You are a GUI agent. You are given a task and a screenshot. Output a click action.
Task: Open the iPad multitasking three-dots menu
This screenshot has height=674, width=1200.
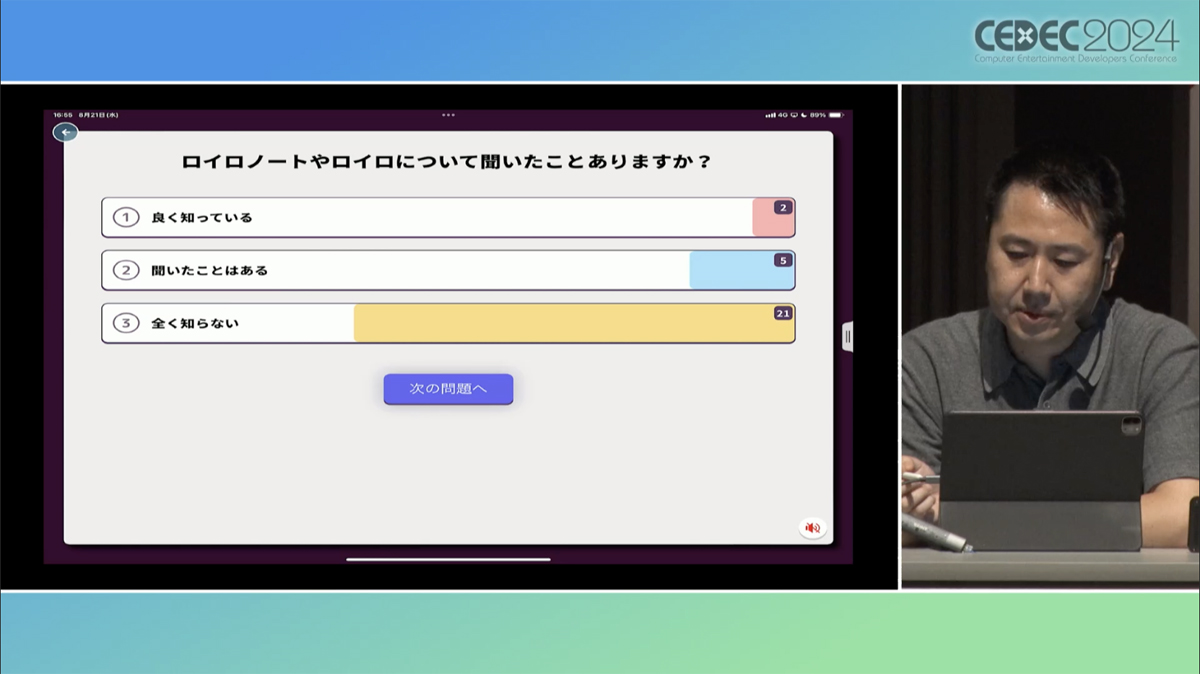[x=448, y=115]
